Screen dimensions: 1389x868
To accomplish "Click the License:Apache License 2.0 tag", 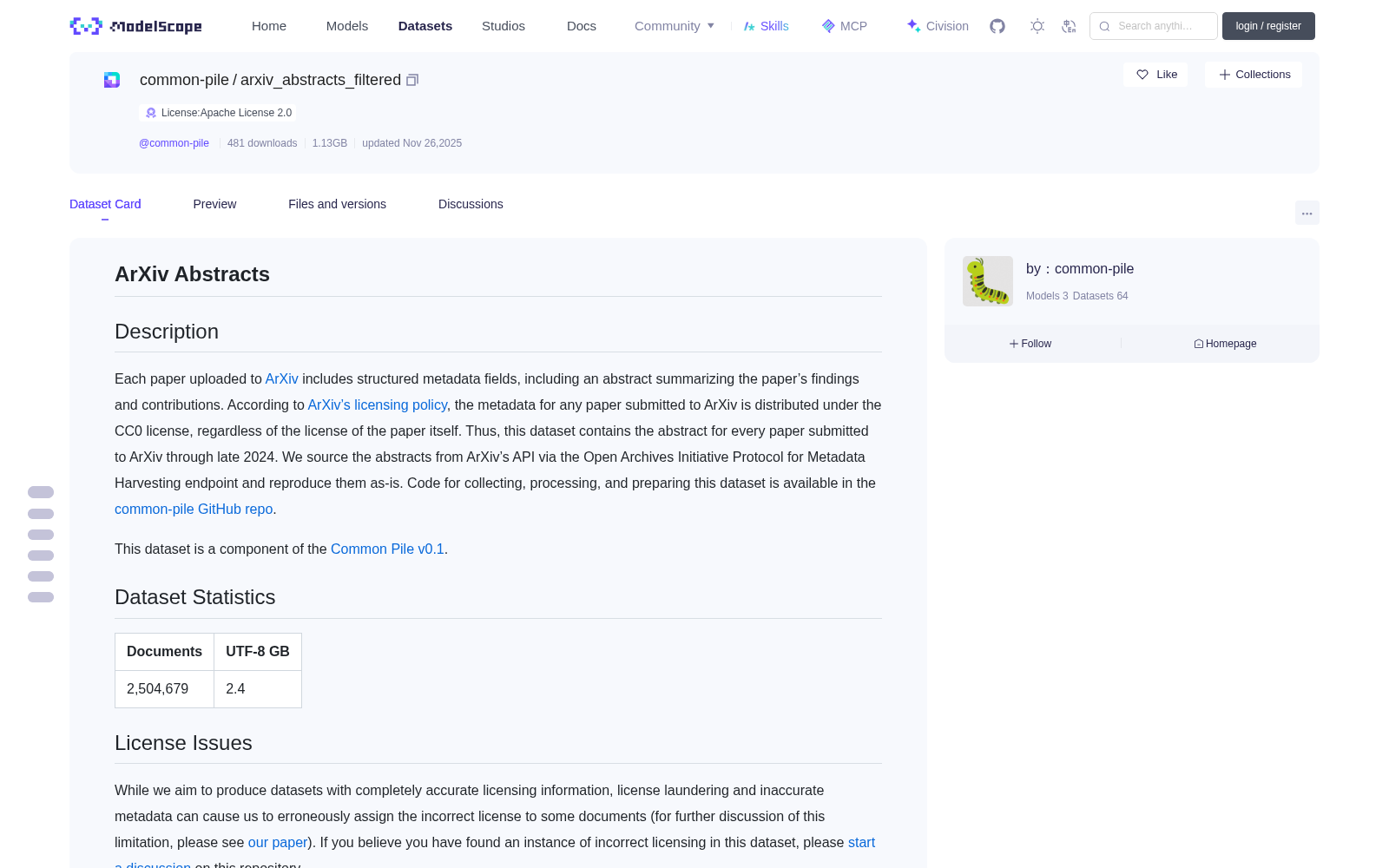I will coord(218,113).
